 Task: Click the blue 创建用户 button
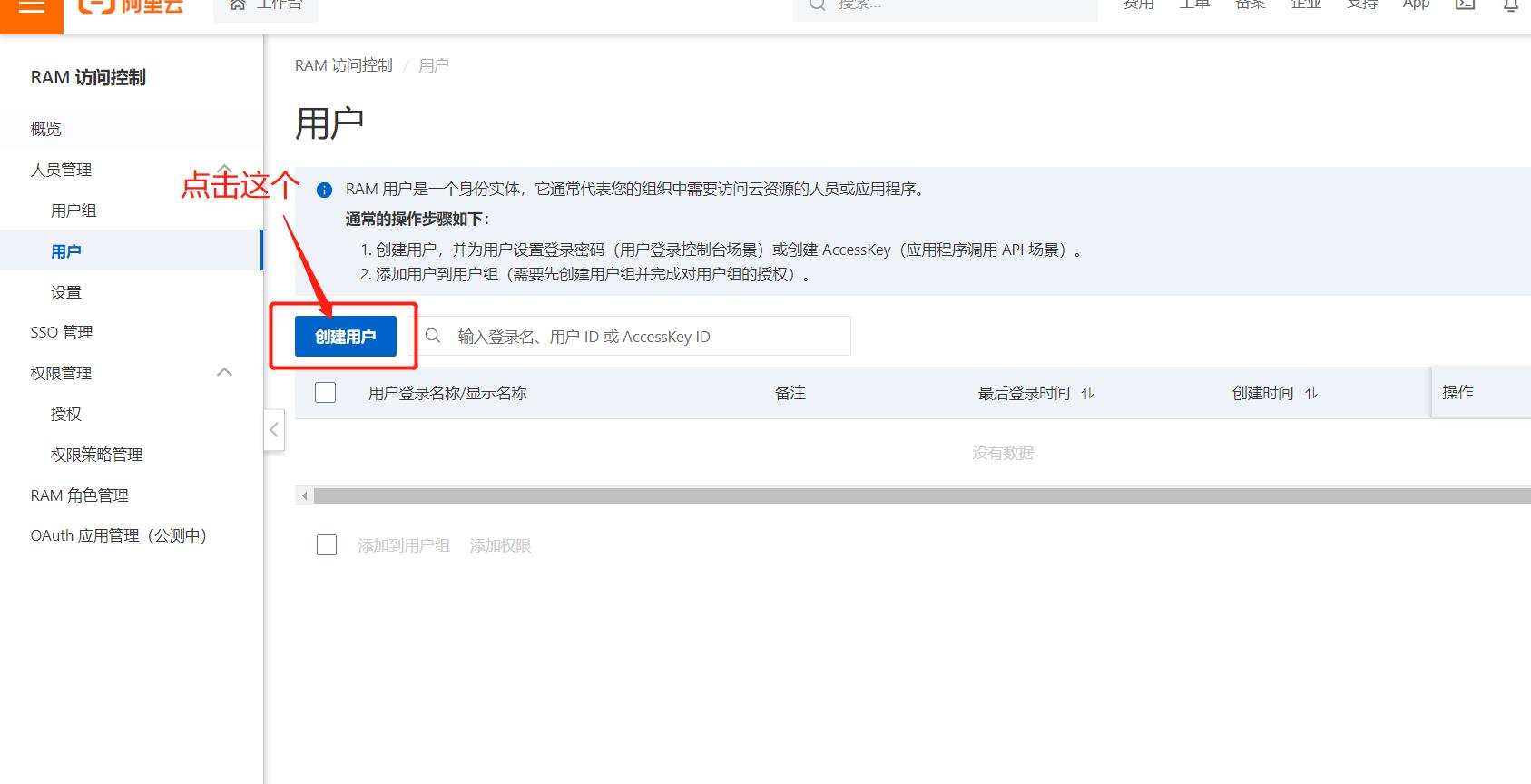pos(346,337)
